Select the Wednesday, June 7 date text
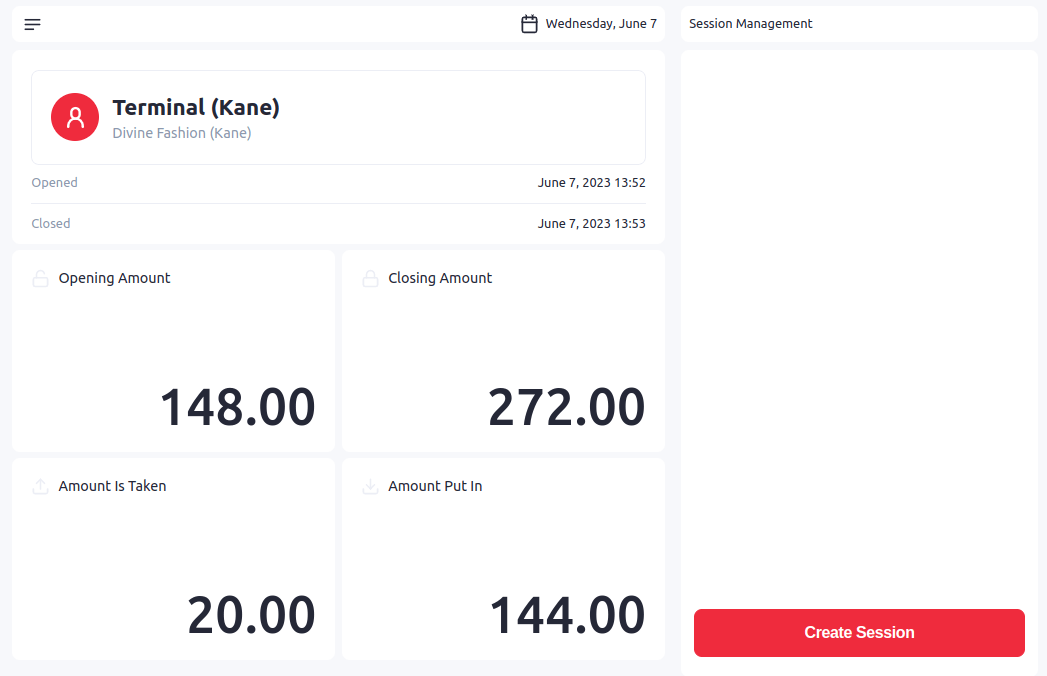This screenshot has height=676, width=1047. (601, 24)
